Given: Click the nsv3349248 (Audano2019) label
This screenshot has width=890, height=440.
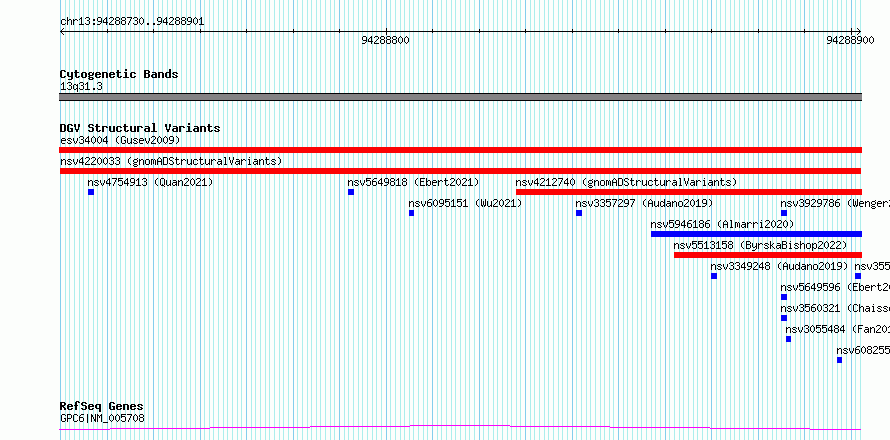Looking at the screenshot, I should 779,266.
